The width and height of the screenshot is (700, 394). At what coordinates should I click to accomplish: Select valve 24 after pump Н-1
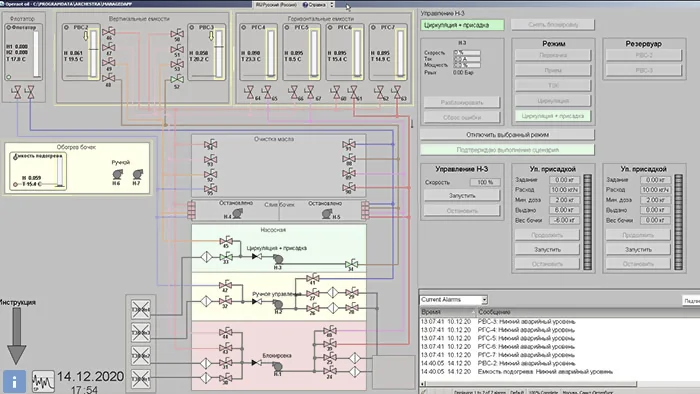coord(329,371)
